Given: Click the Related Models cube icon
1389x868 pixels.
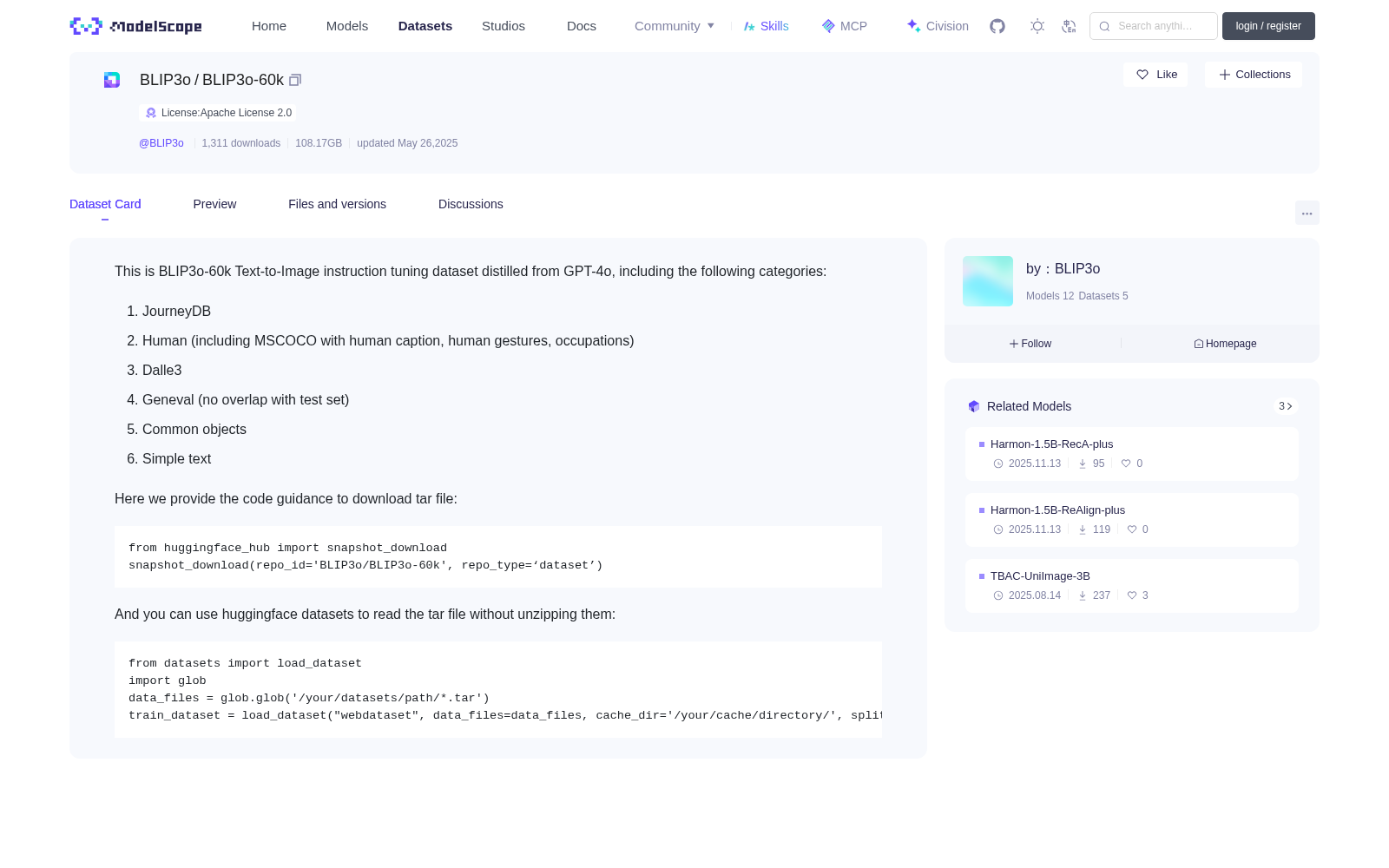Looking at the screenshot, I should point(974,406).
